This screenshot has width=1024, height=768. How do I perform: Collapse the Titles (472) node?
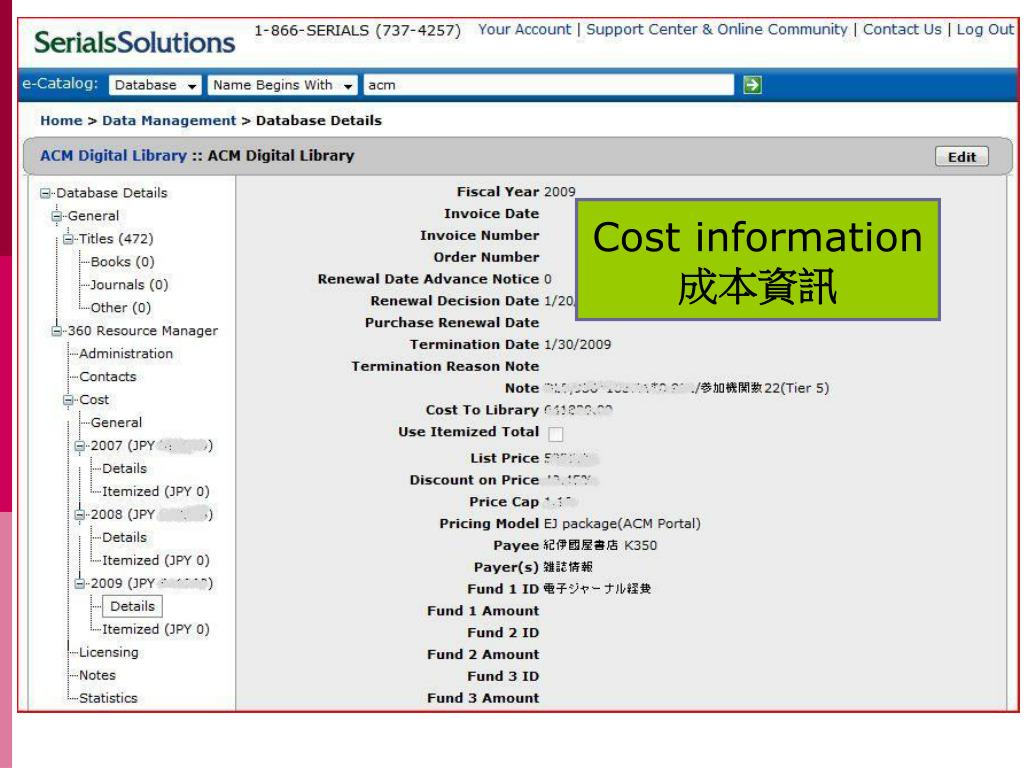click(69, 239)
